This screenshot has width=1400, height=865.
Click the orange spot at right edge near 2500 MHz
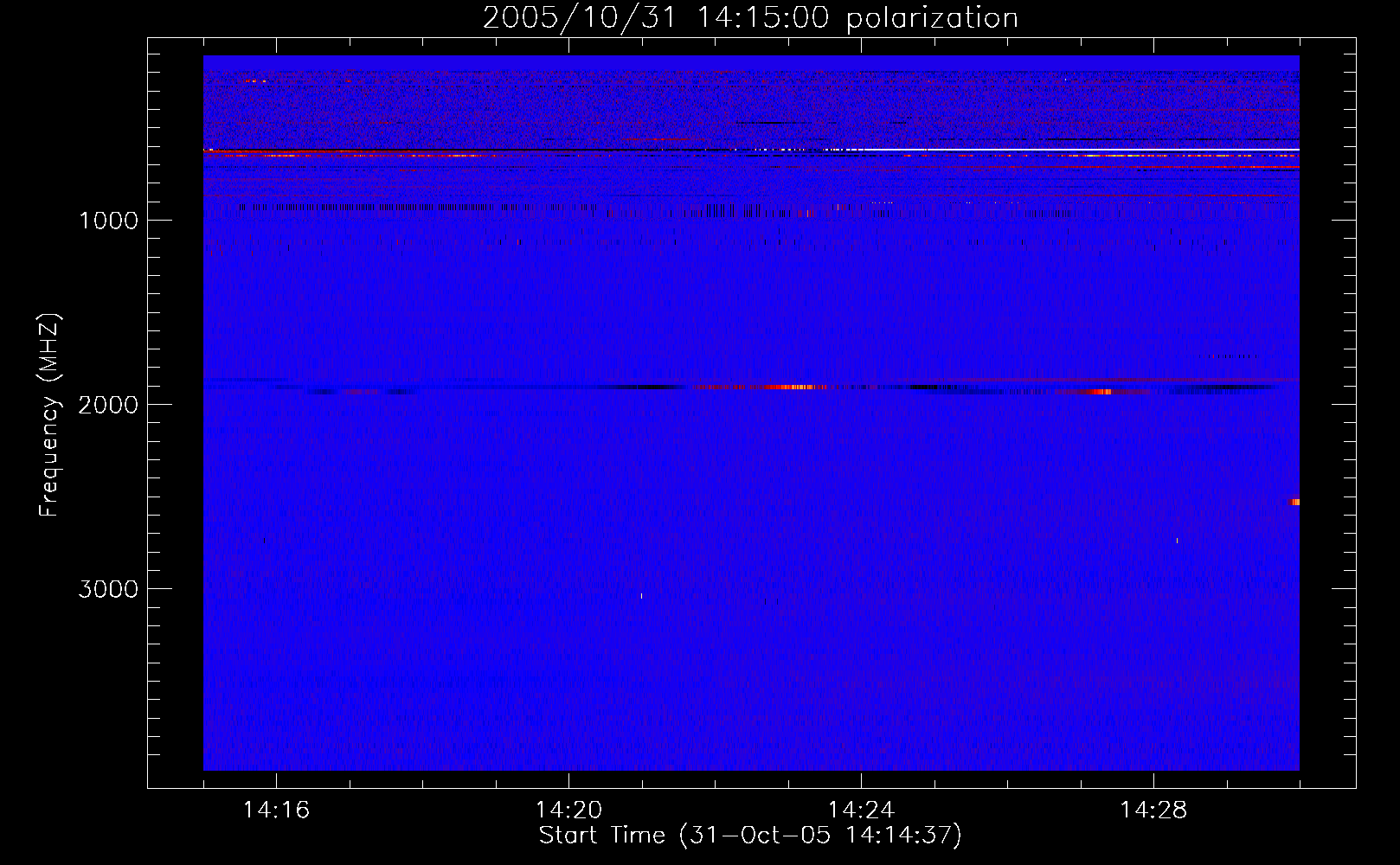tap(1295, 502)
